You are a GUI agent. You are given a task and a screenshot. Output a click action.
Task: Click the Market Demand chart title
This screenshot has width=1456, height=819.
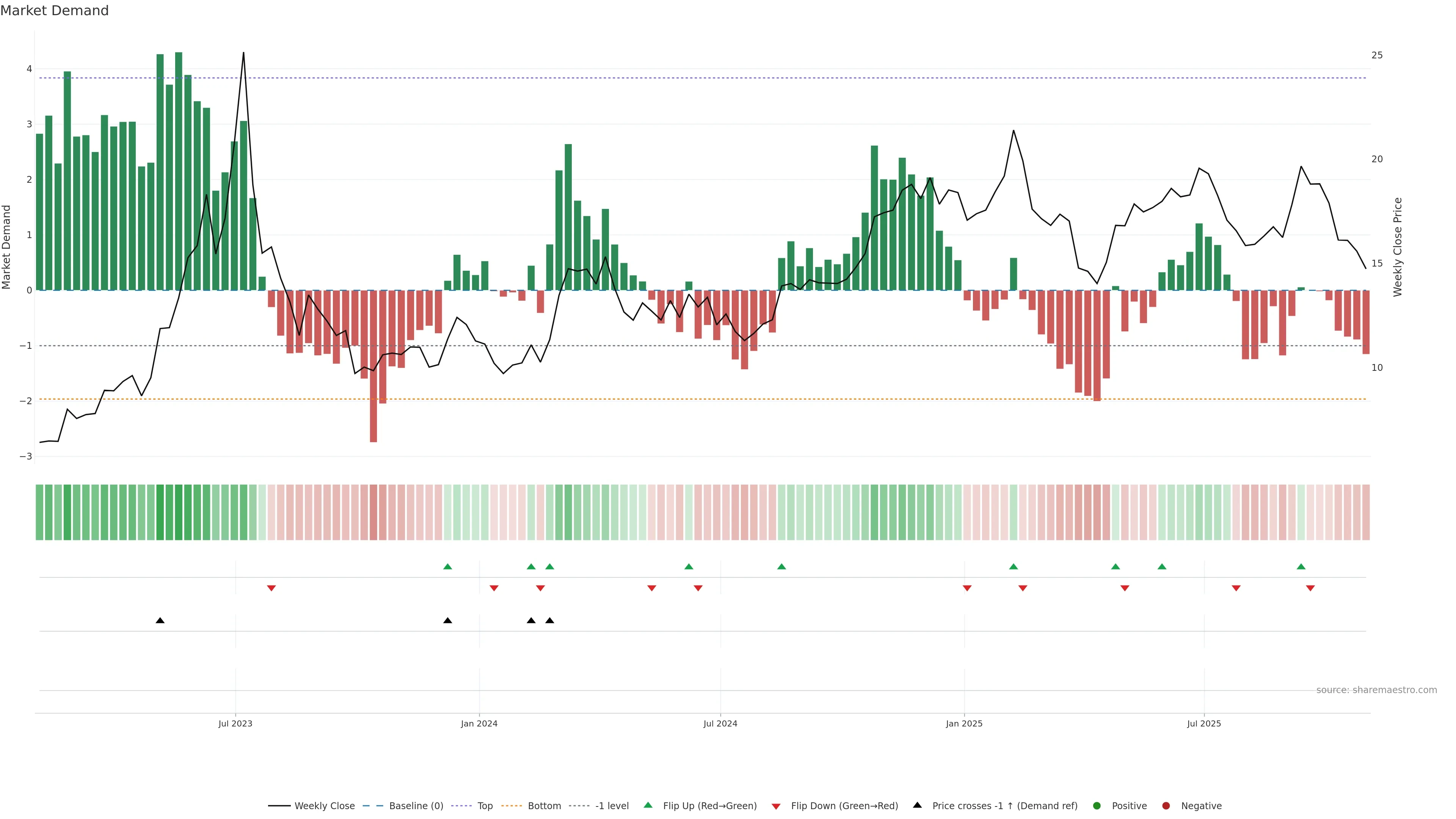click(54, 11)
